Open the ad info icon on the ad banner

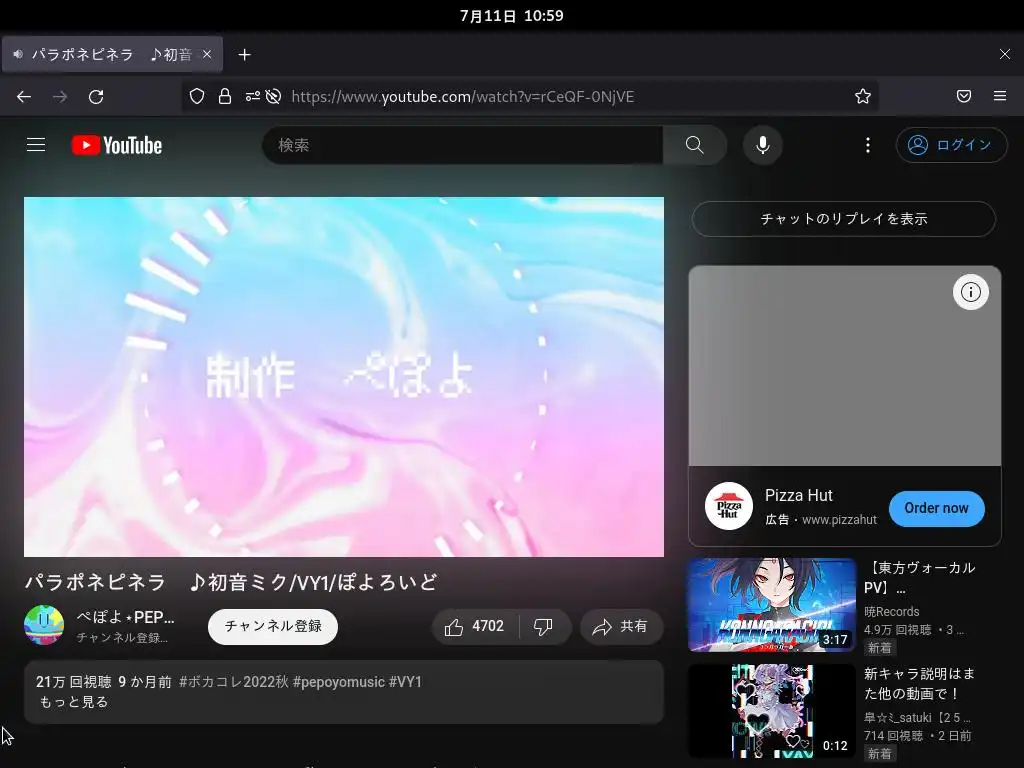970,292
